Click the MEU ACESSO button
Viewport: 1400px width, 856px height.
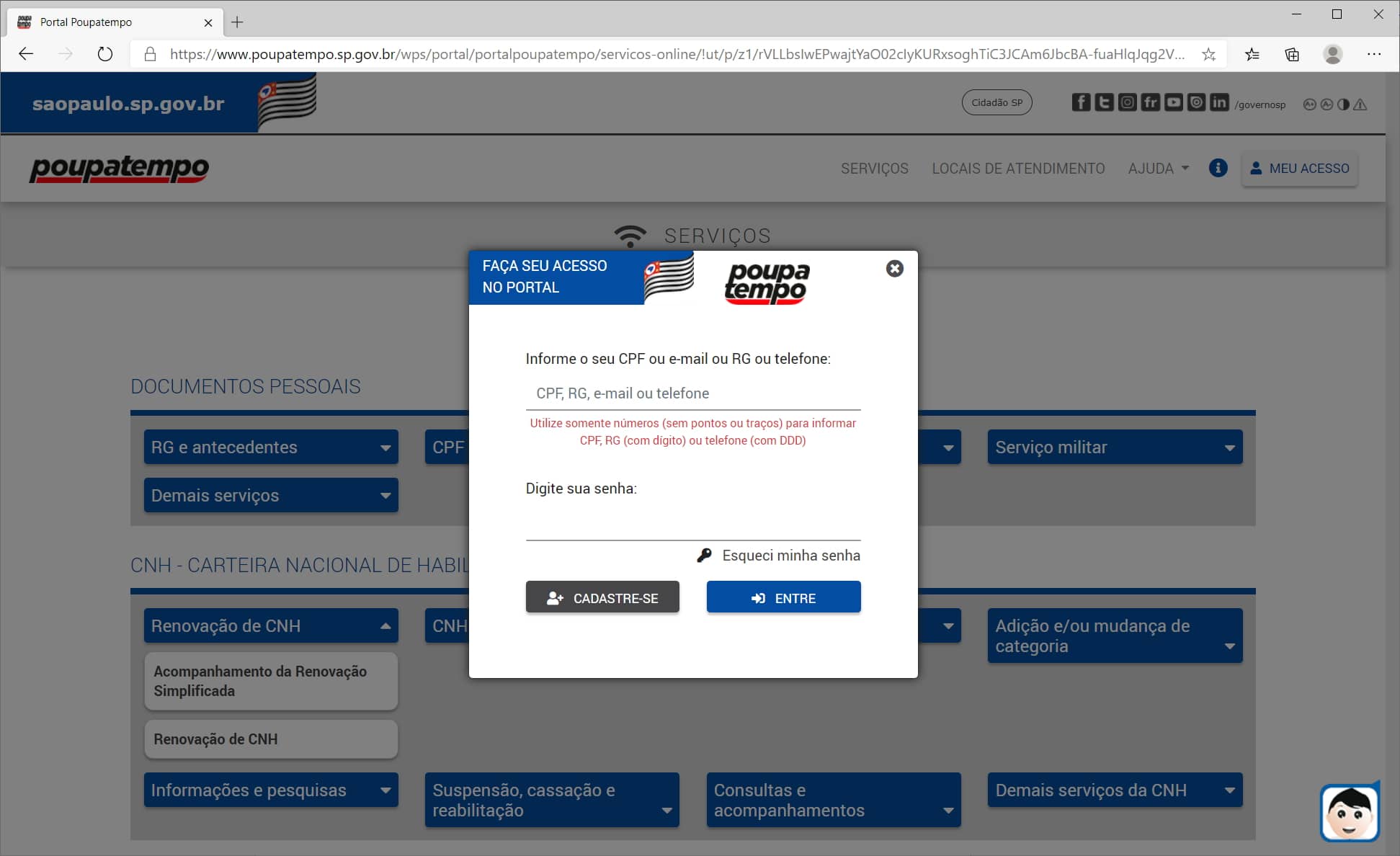(1300, 169)
